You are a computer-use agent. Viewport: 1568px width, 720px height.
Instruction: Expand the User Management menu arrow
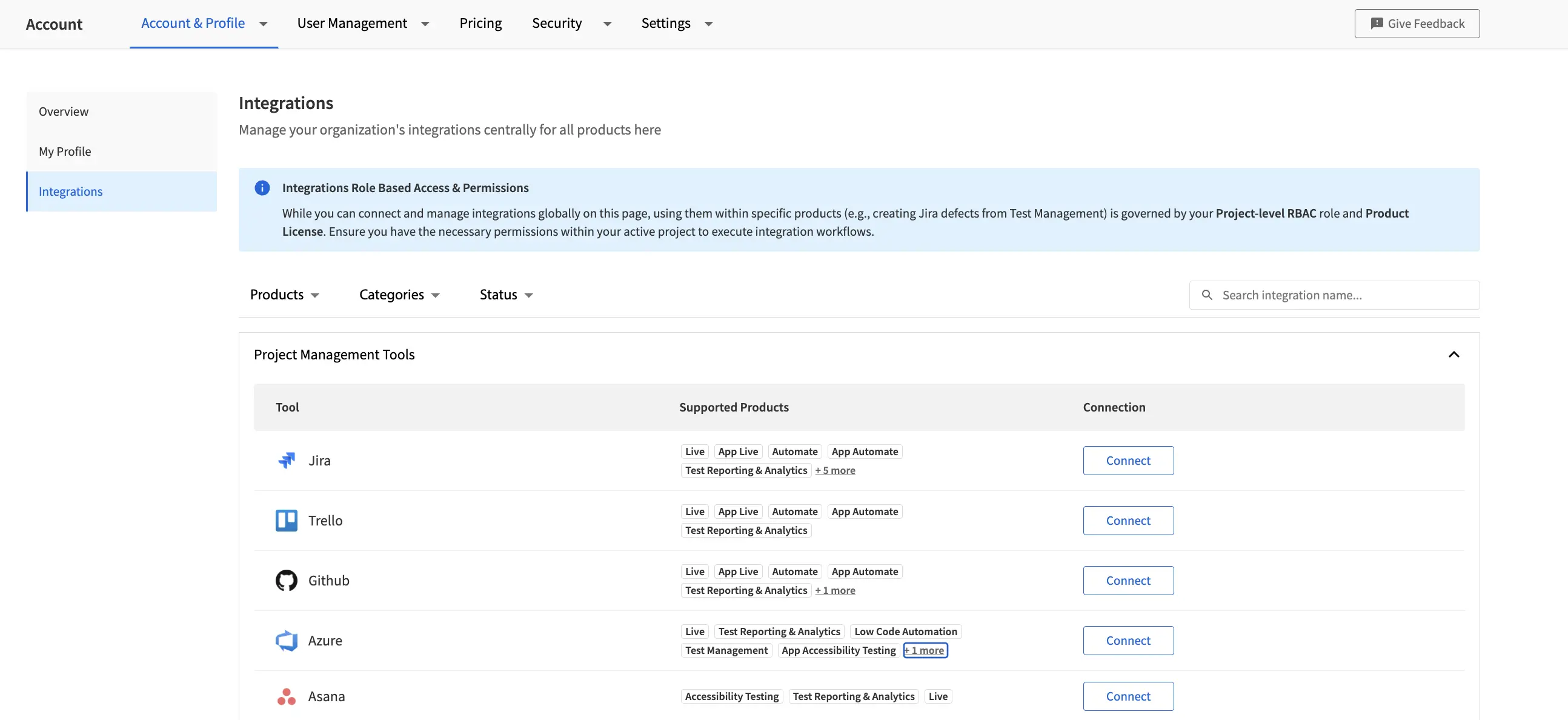[x=425, y=24]
